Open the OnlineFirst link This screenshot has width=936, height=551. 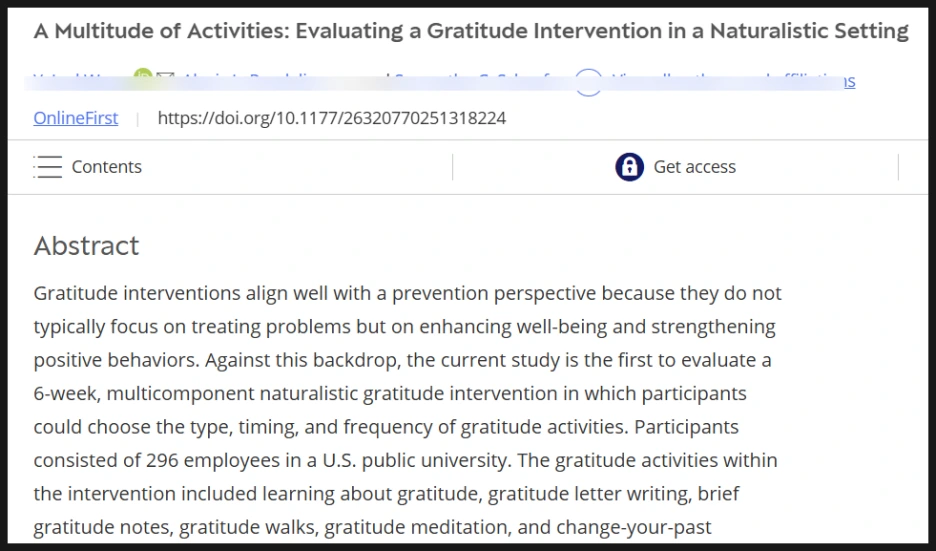click(75, 118)
